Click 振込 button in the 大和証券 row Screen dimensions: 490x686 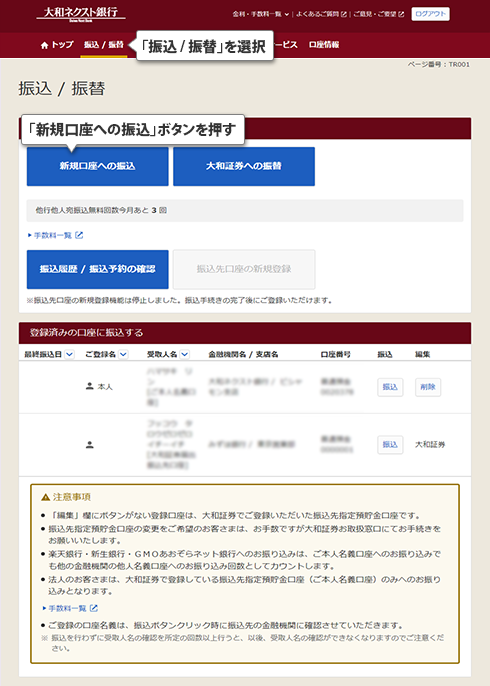[390, 444]
